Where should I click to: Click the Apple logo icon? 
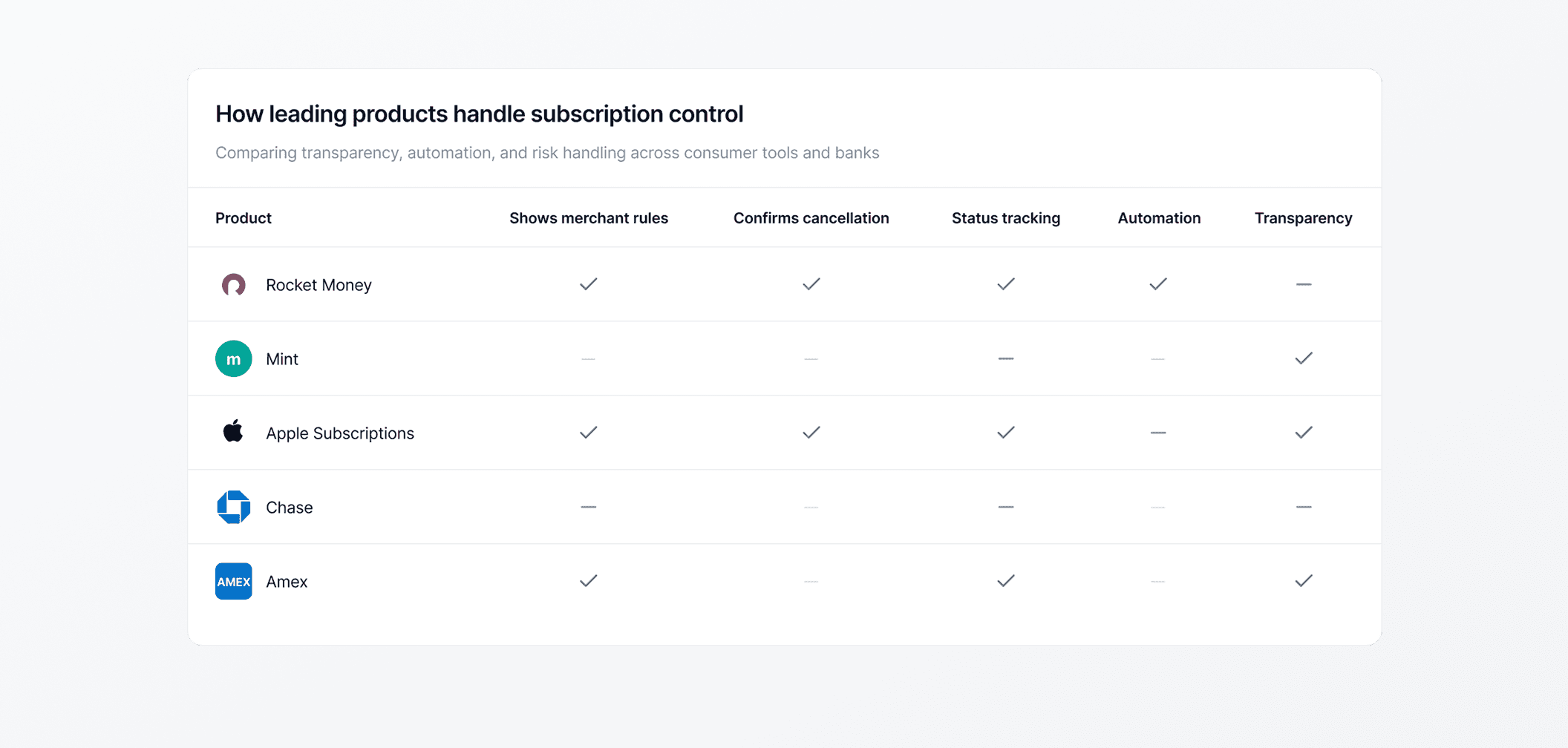233,432
